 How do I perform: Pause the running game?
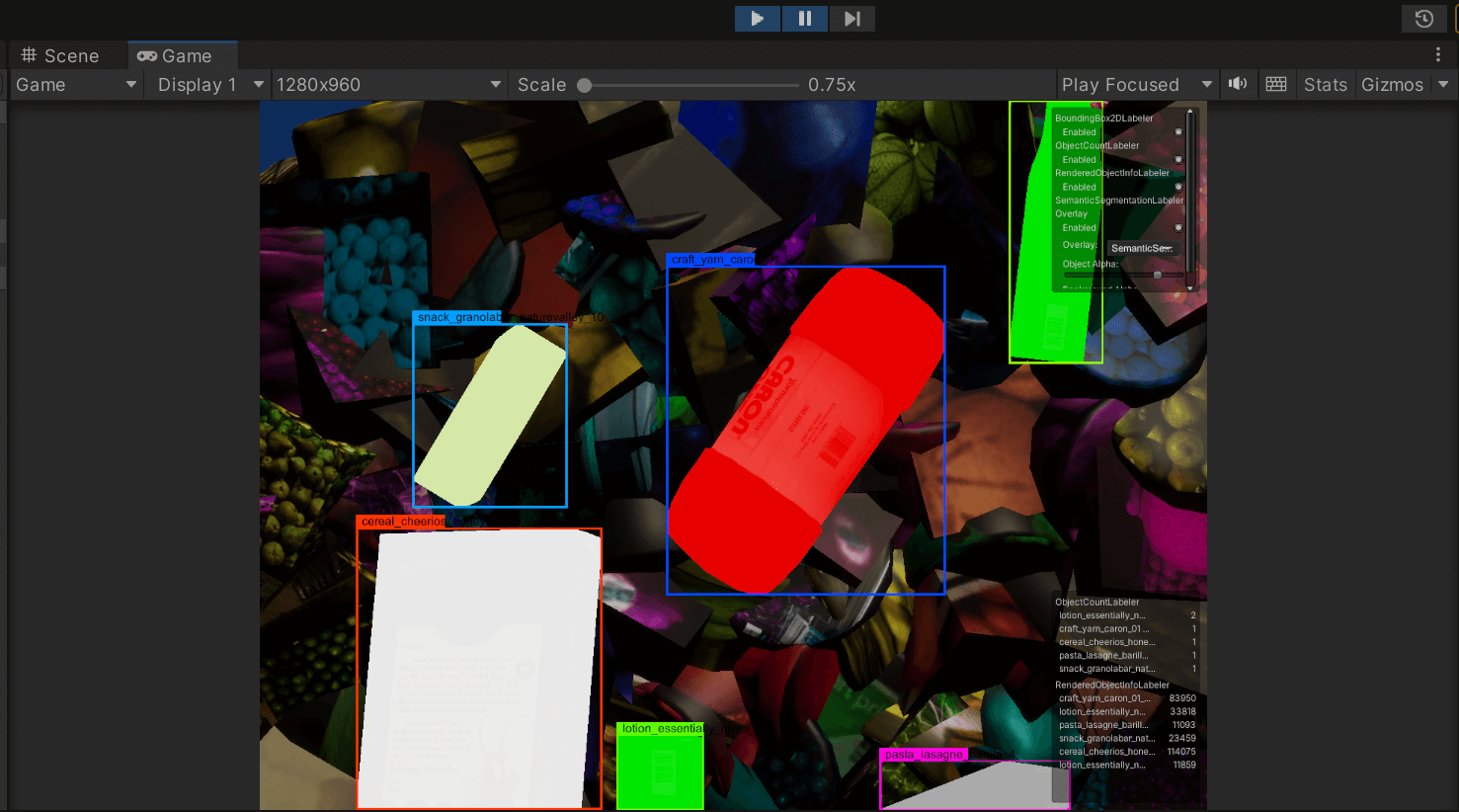point(805,18)
